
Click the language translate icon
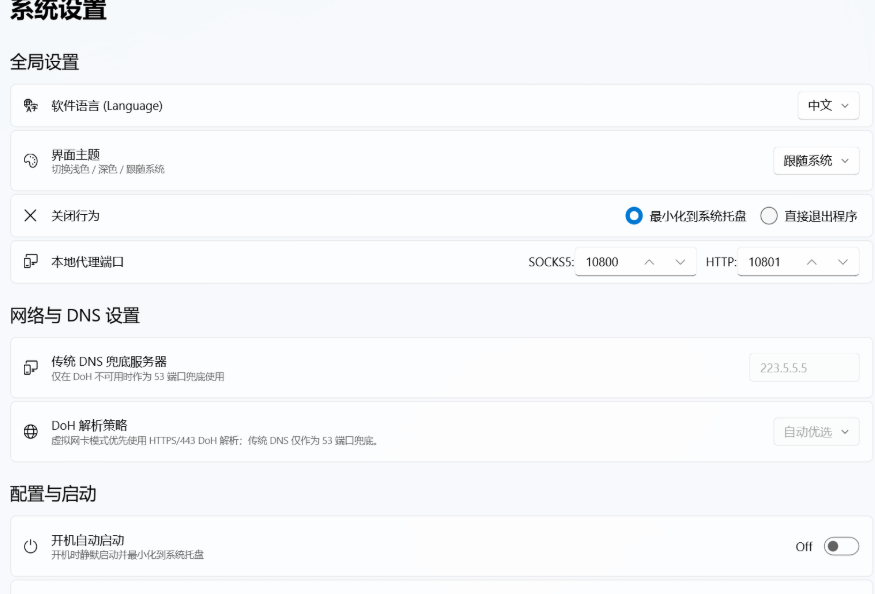(31, 106)
